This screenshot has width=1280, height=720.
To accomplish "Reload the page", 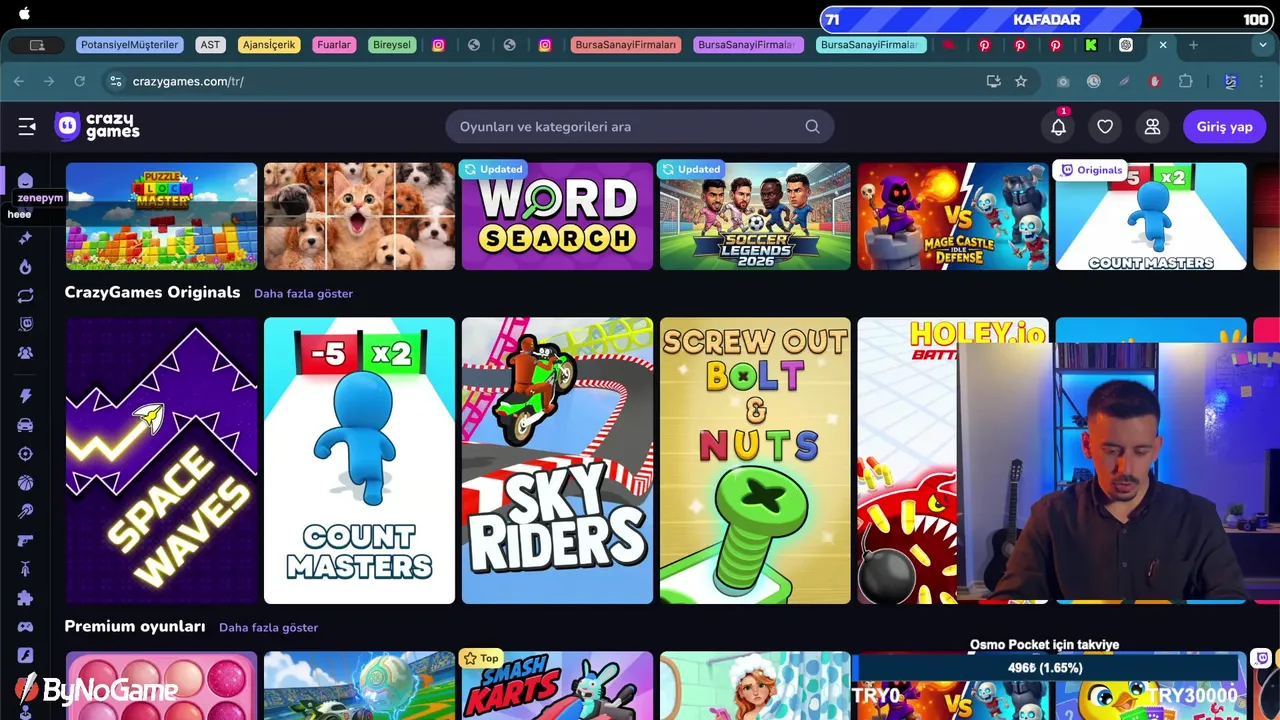I will pos(80,81).
